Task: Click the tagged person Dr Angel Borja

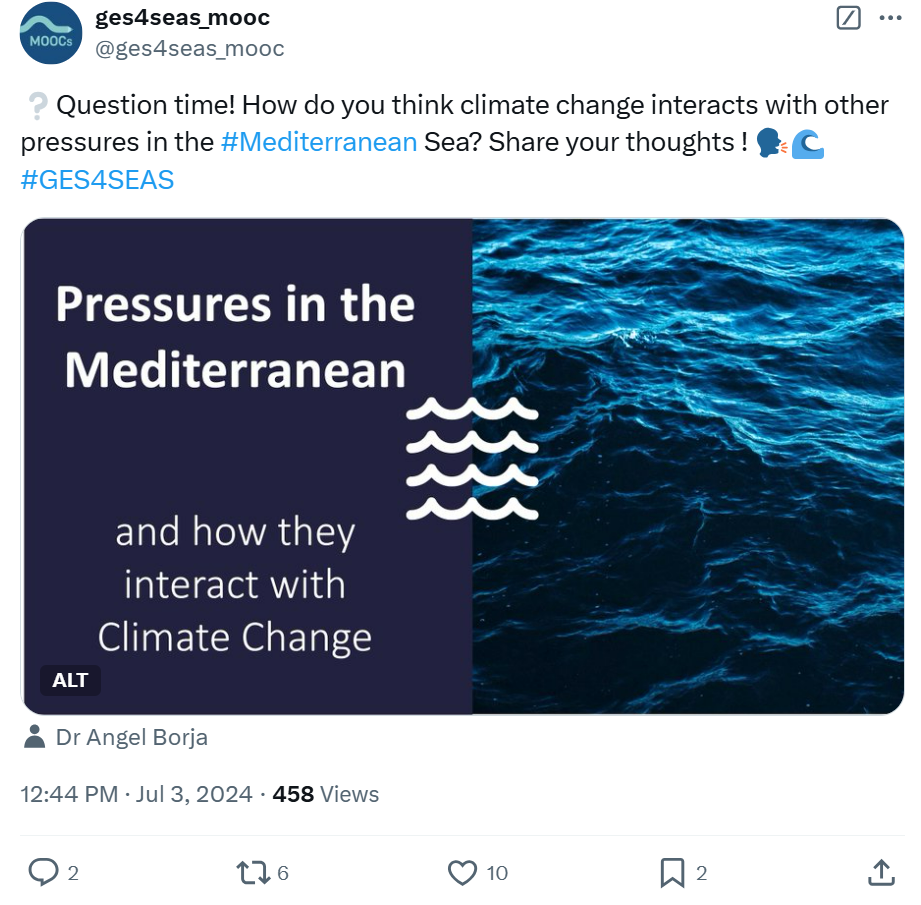Action: click(131, 738)
